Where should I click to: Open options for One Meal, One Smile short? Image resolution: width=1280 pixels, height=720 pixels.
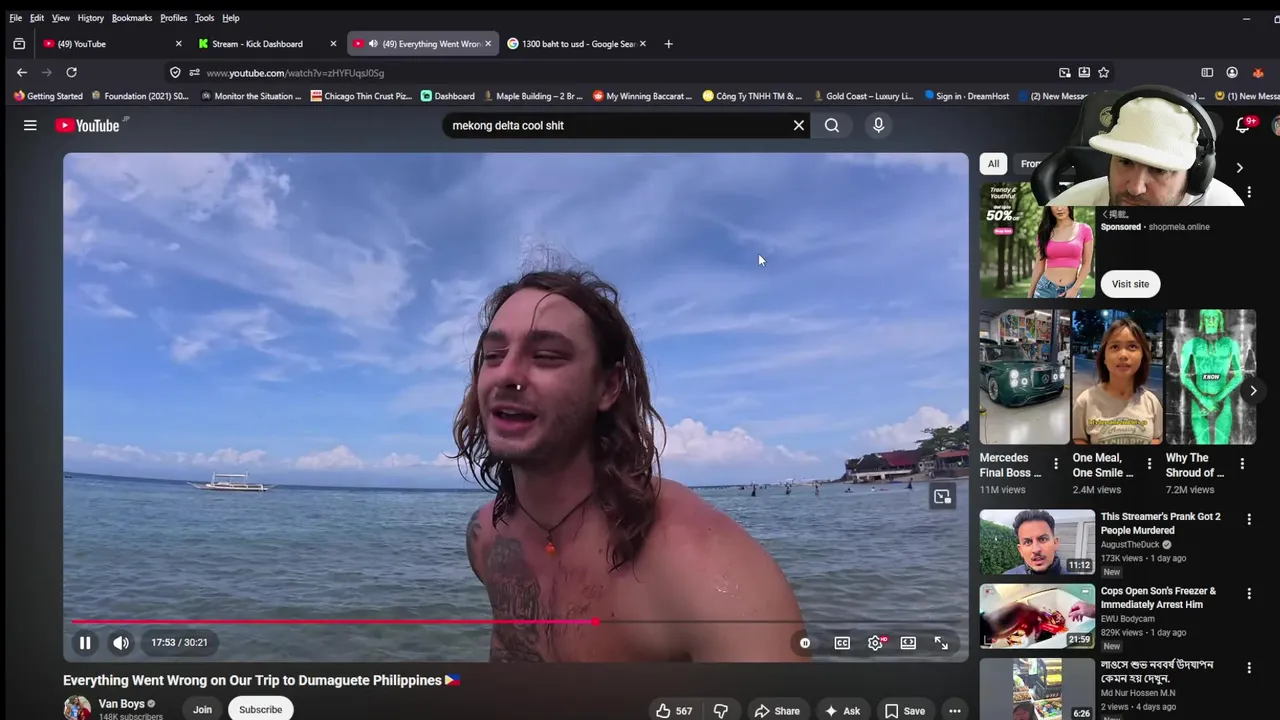[x=1149, y=464]
